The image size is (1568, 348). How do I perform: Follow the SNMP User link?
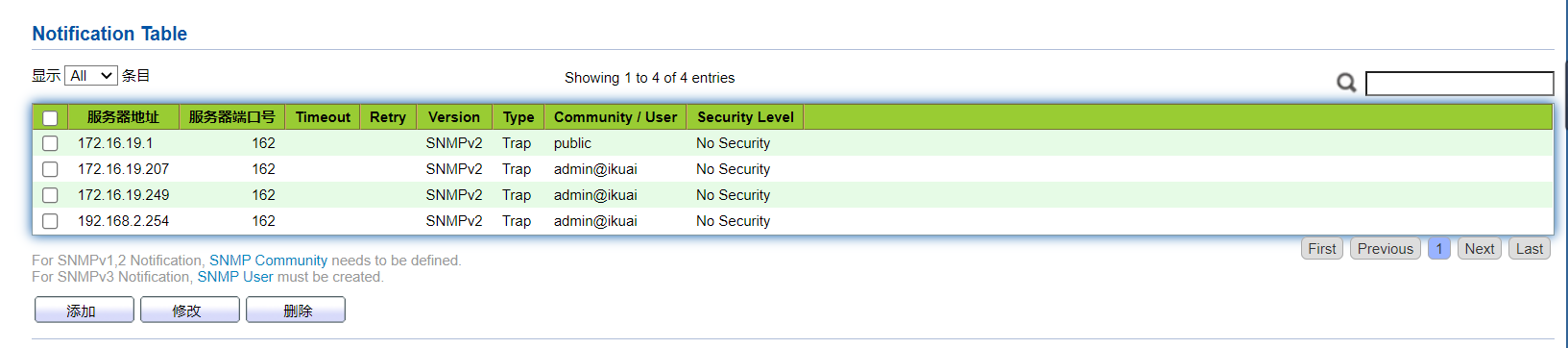tap(235, 277)
